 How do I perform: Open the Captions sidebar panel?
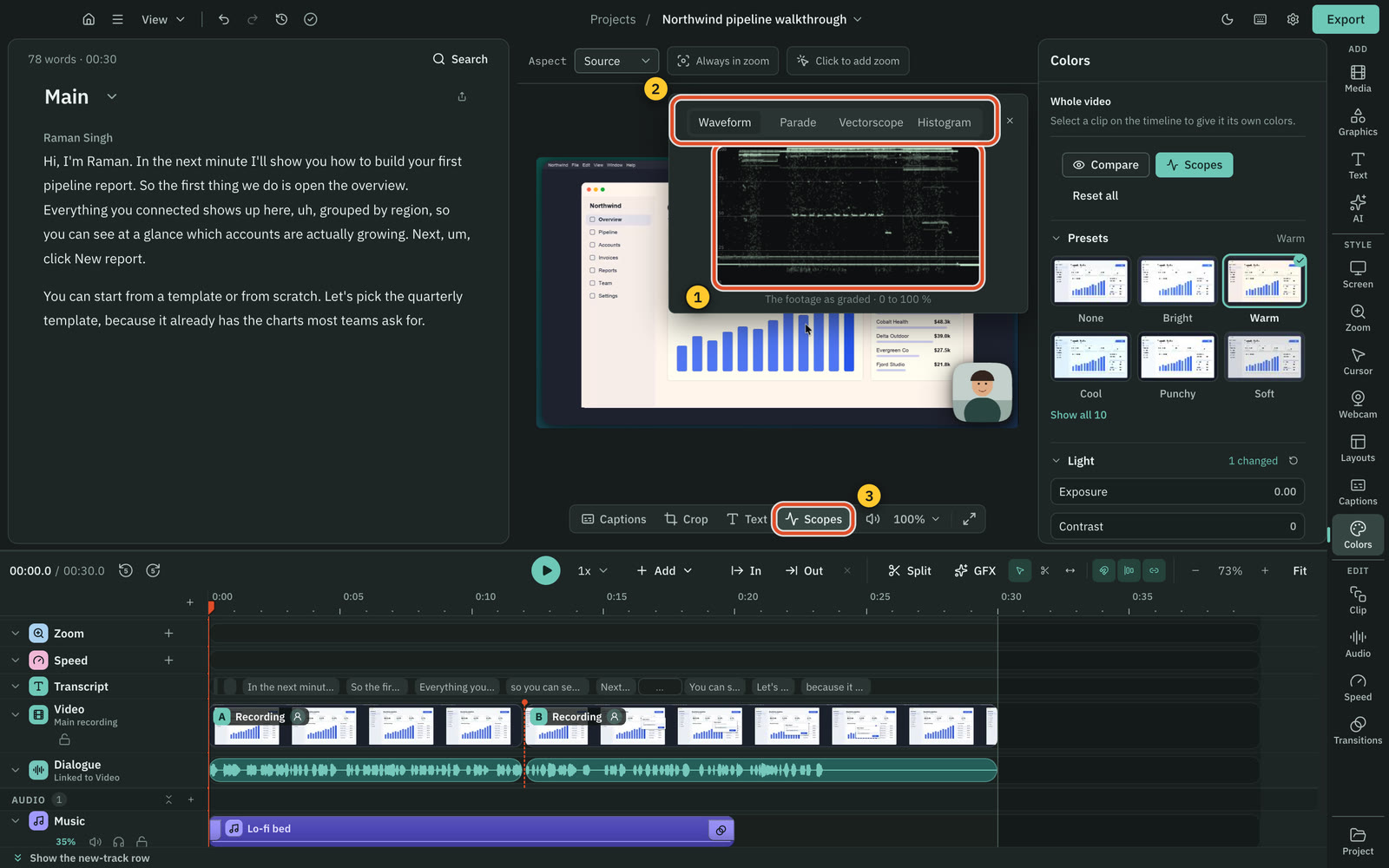1358,491
